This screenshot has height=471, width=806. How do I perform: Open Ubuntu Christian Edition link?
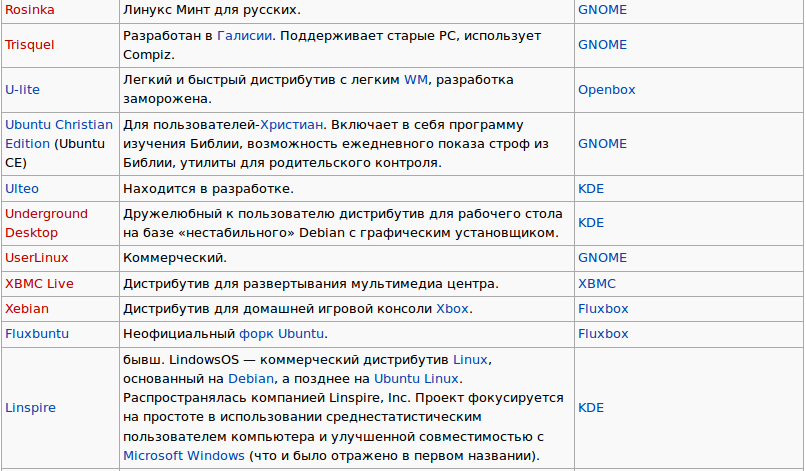(x=59, y=134)
